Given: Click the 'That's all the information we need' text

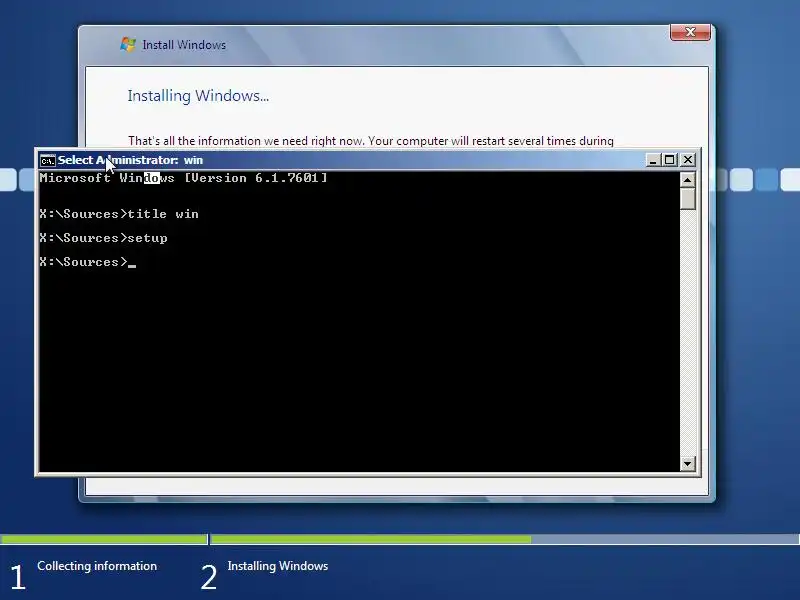Looking at the screenshot, I should coord(370,141).
